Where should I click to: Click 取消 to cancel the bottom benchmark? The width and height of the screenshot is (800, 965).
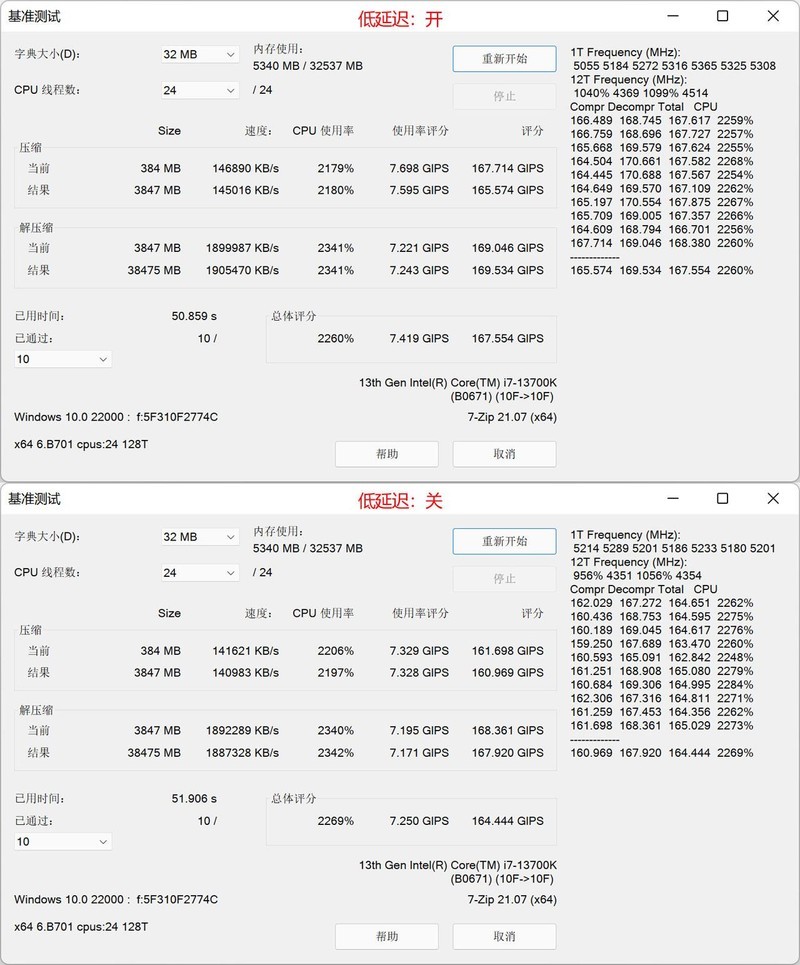[505, 936]
